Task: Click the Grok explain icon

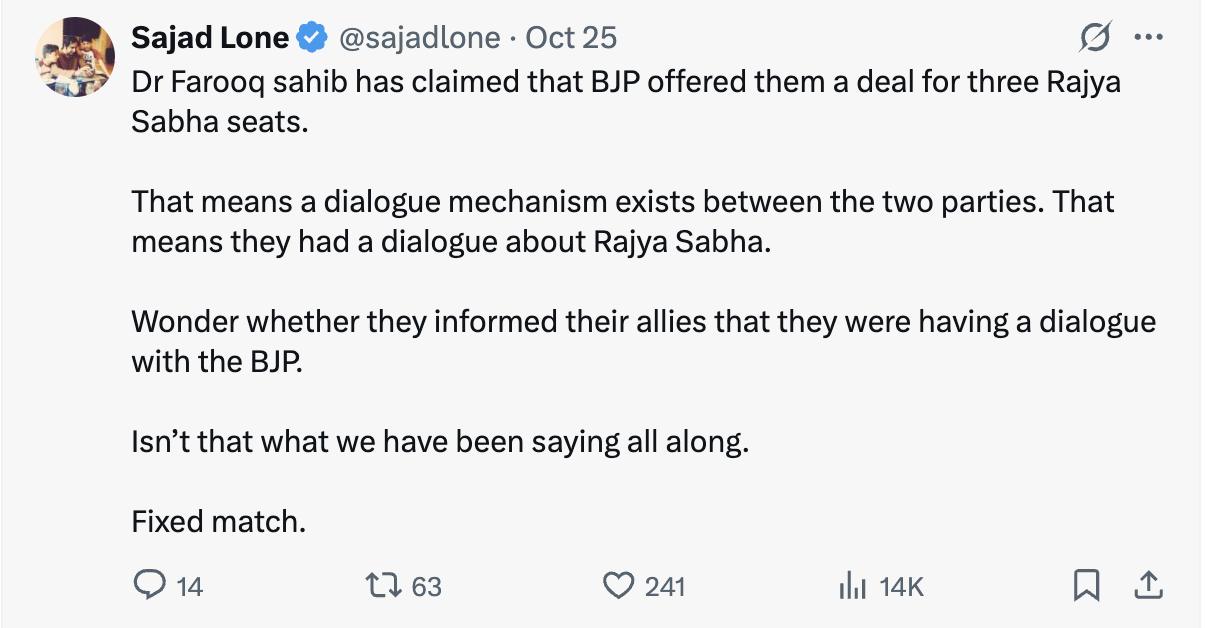Action: 1095,38
